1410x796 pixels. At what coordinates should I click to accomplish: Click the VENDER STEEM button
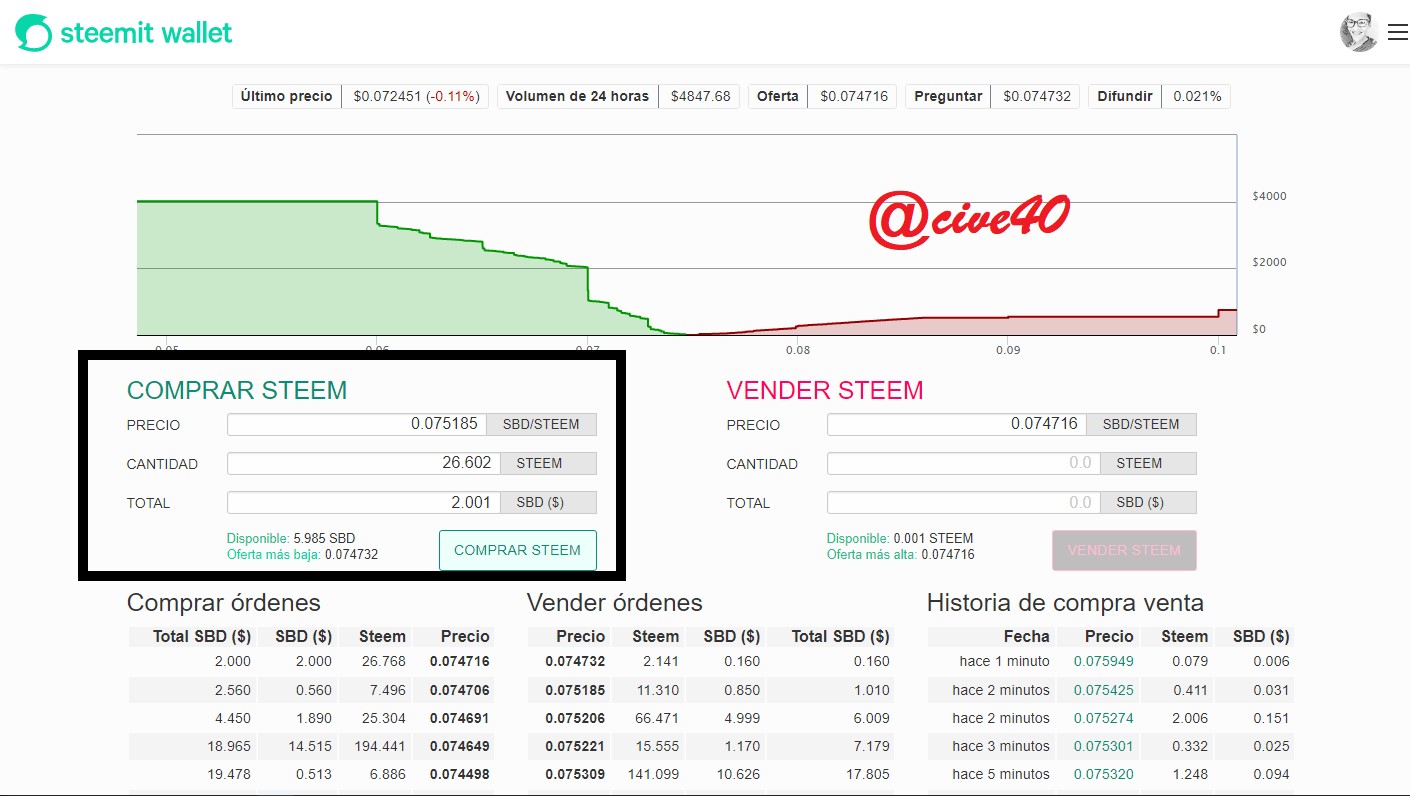coord(1124,550)
